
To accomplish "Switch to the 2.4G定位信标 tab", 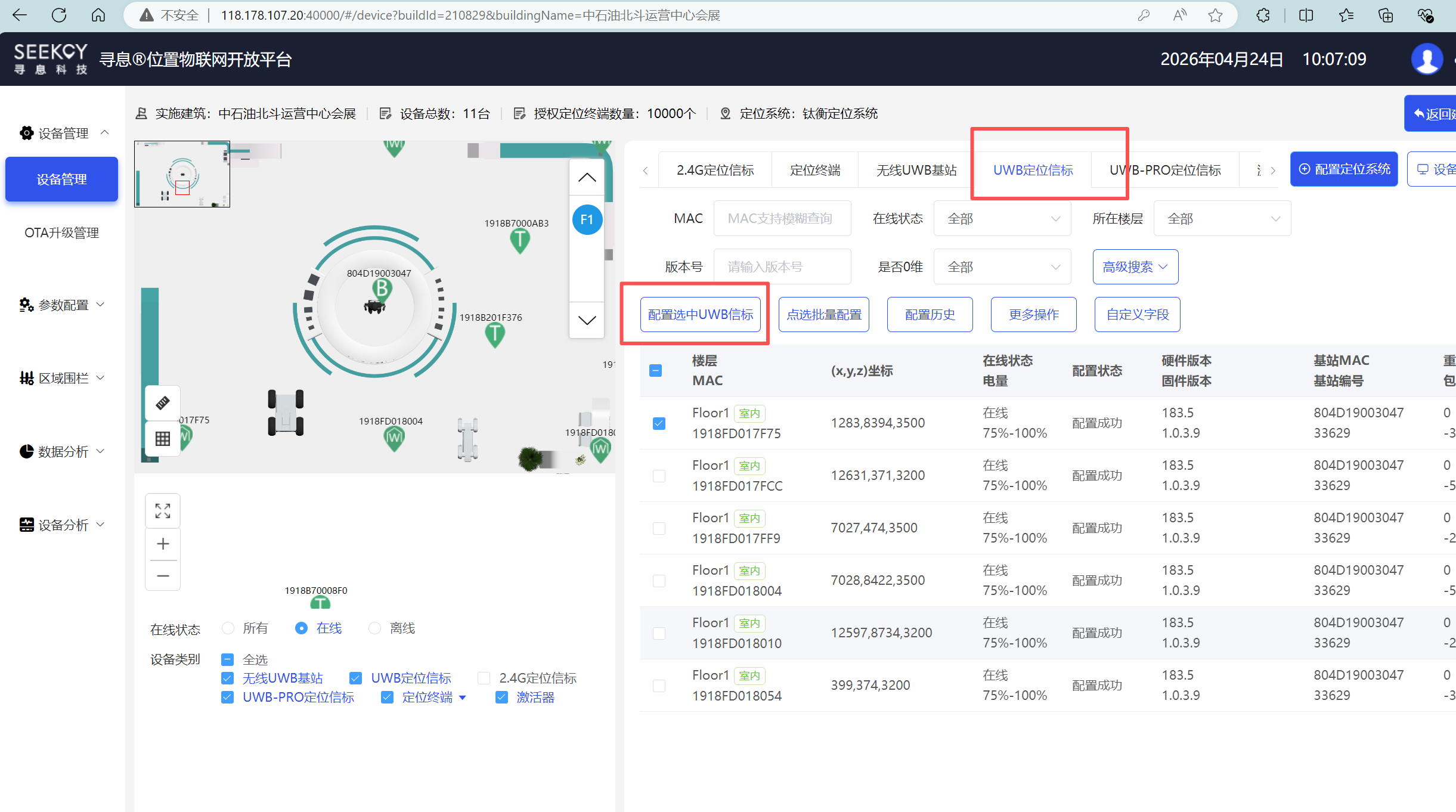I will pos(715,171).
